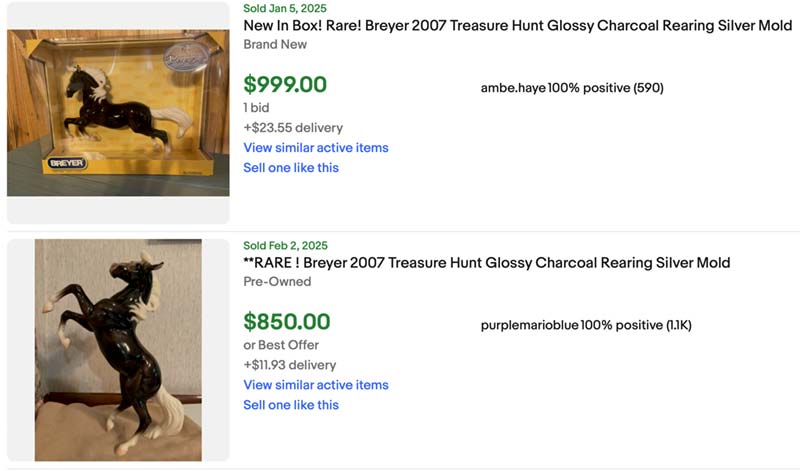Open the boxed Breyer horse listing thumbnail

(x=118, y=112)
